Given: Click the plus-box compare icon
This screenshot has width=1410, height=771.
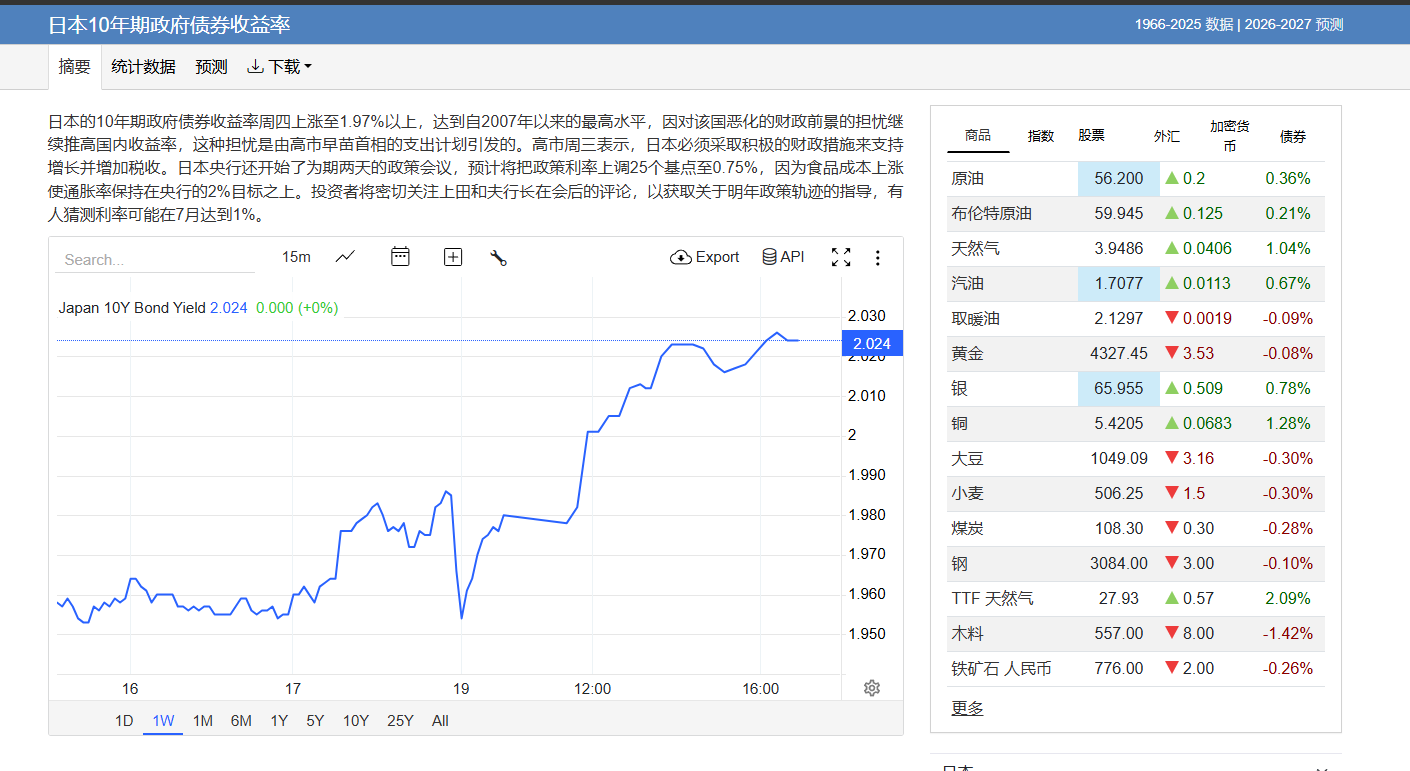Looking at the screenshot, I should click(453, 257).
